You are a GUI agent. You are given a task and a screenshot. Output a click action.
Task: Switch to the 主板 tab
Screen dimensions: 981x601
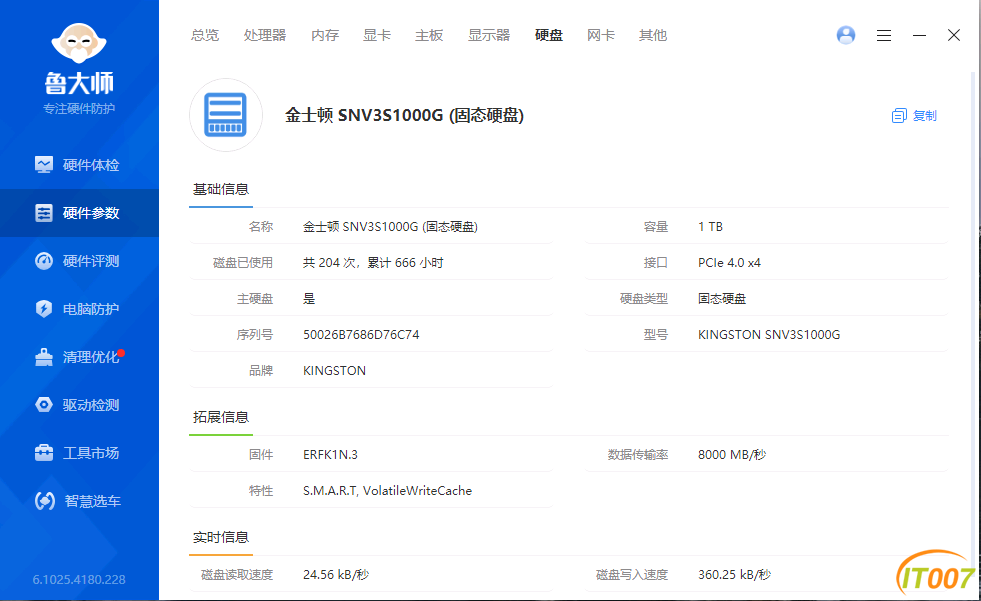429,36
